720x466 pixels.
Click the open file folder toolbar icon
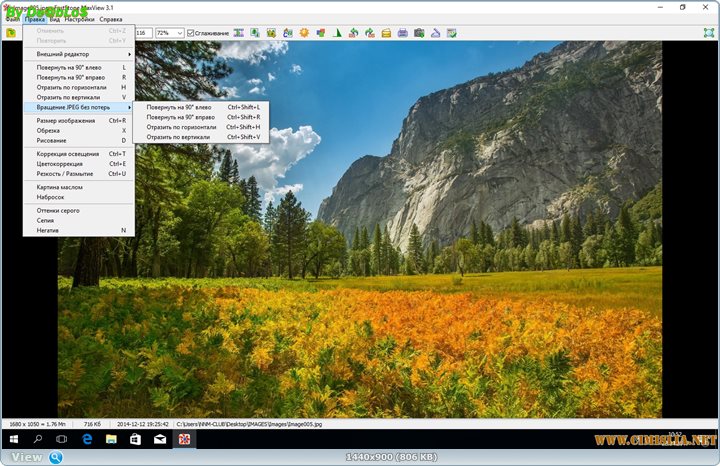[x=10, y=33]
